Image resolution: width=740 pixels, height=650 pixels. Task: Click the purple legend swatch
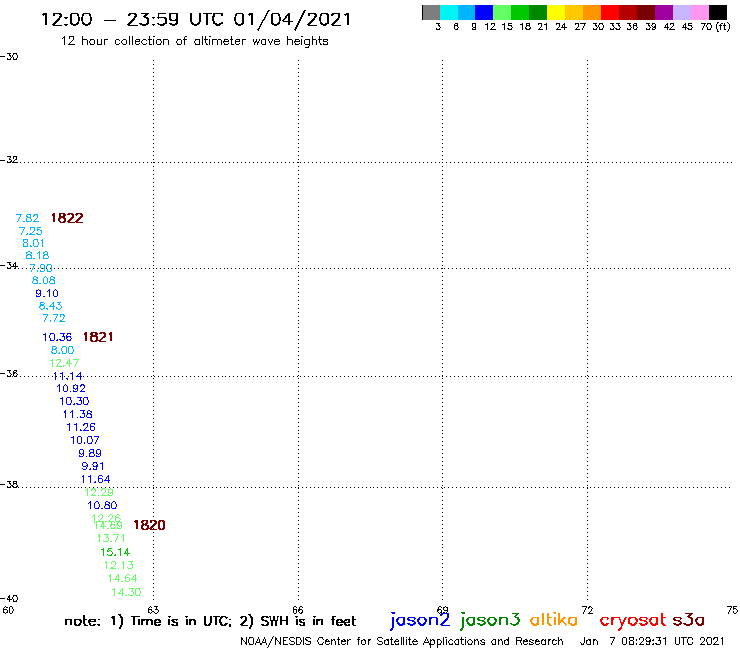point(664,12)
